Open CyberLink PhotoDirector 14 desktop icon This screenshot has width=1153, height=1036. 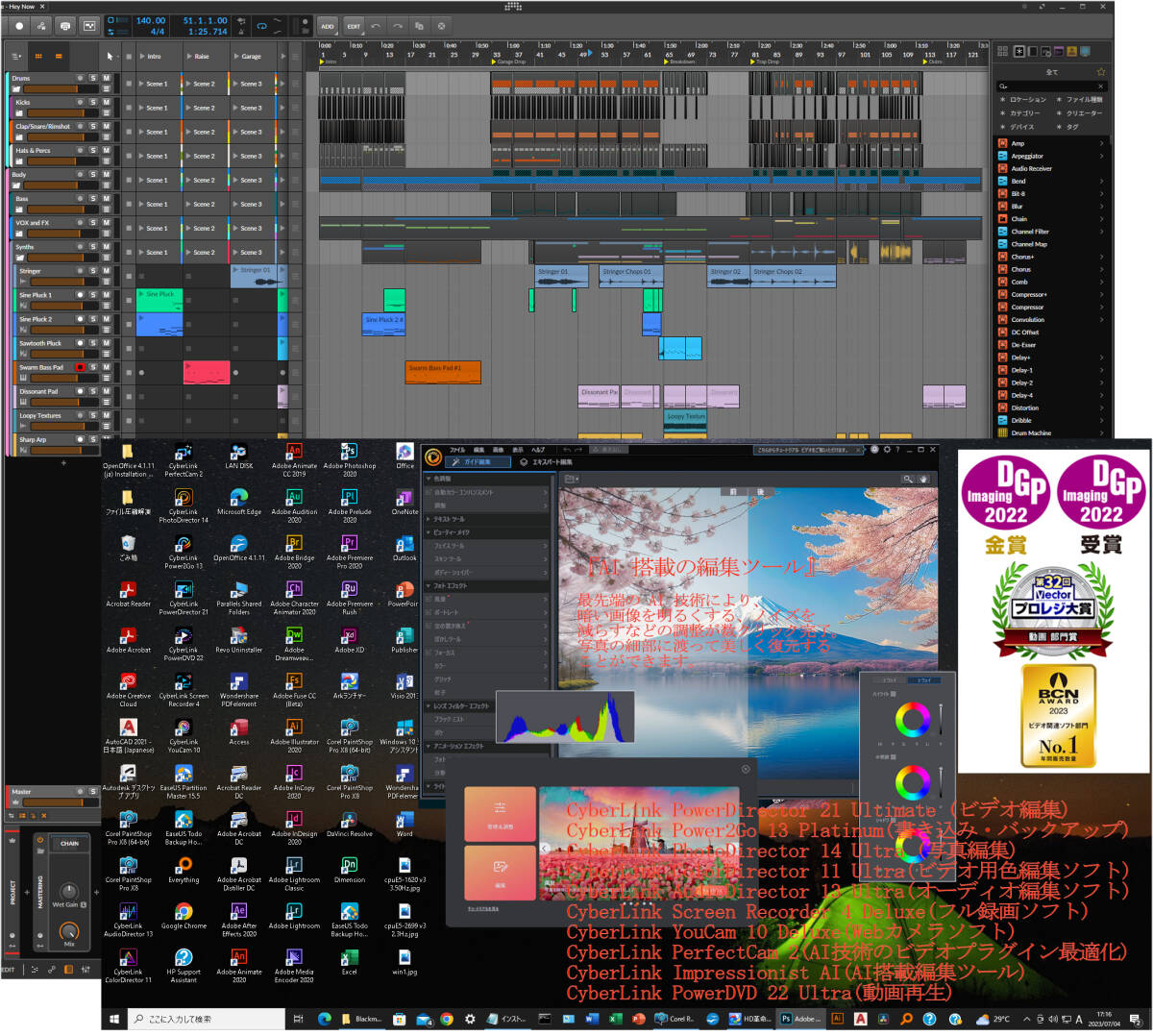point(184,506)
